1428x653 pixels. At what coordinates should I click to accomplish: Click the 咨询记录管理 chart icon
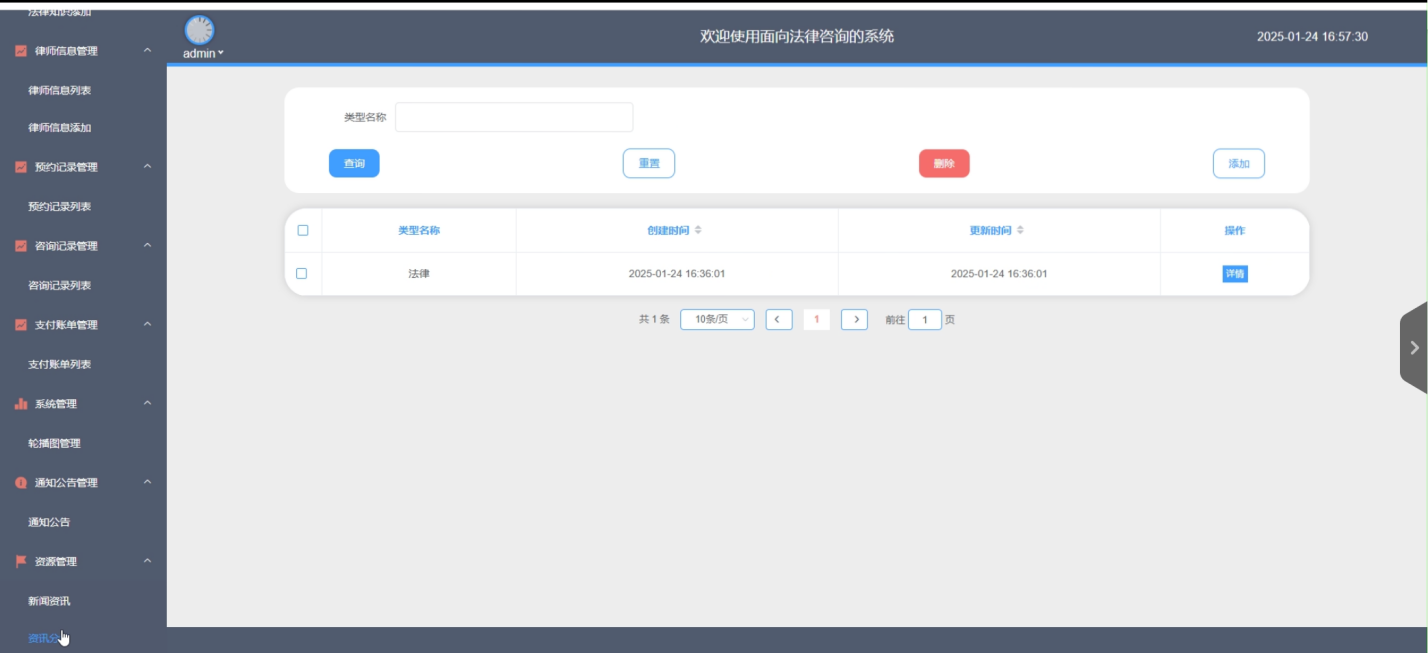(x=21, y=246)
